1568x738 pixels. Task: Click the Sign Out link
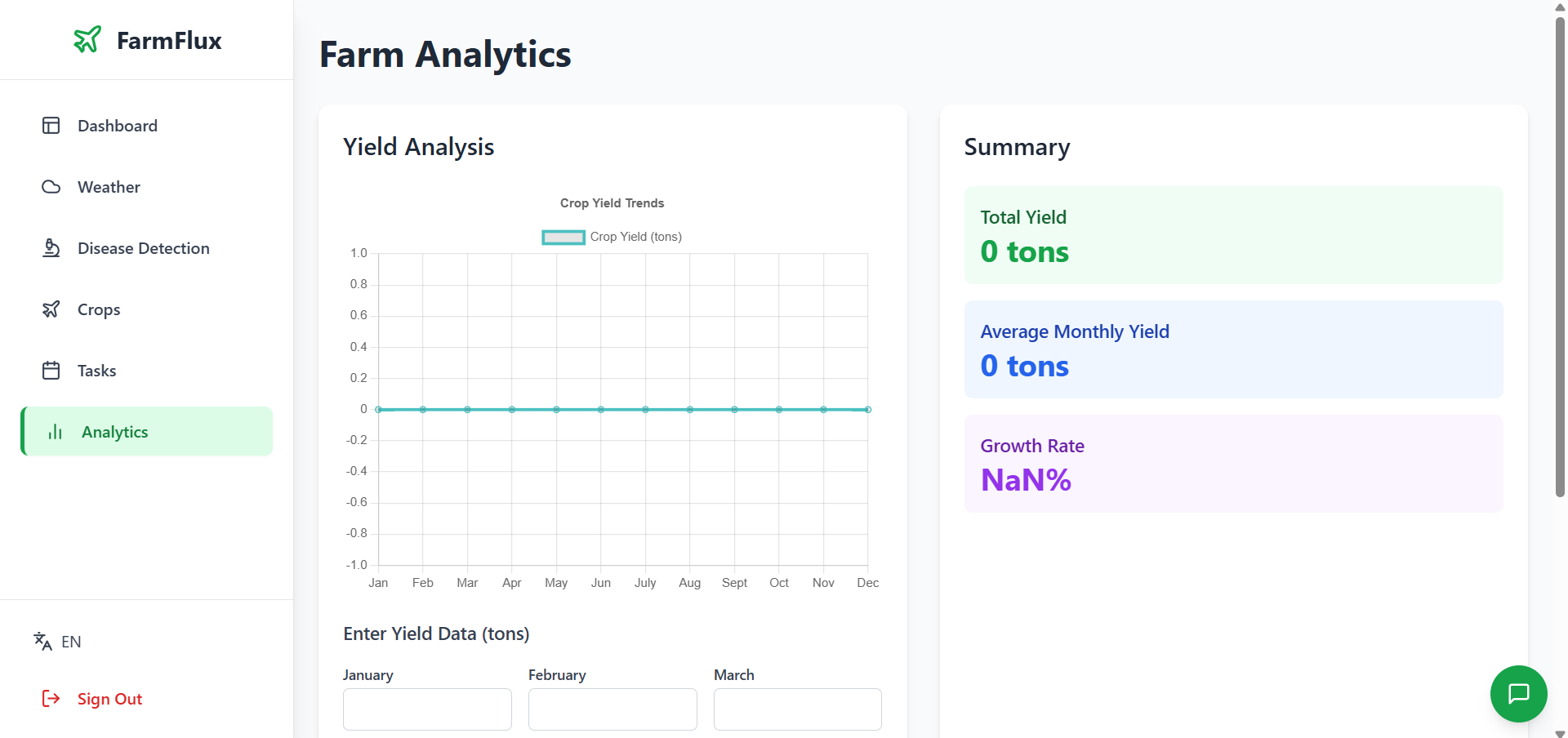(109, 699)
